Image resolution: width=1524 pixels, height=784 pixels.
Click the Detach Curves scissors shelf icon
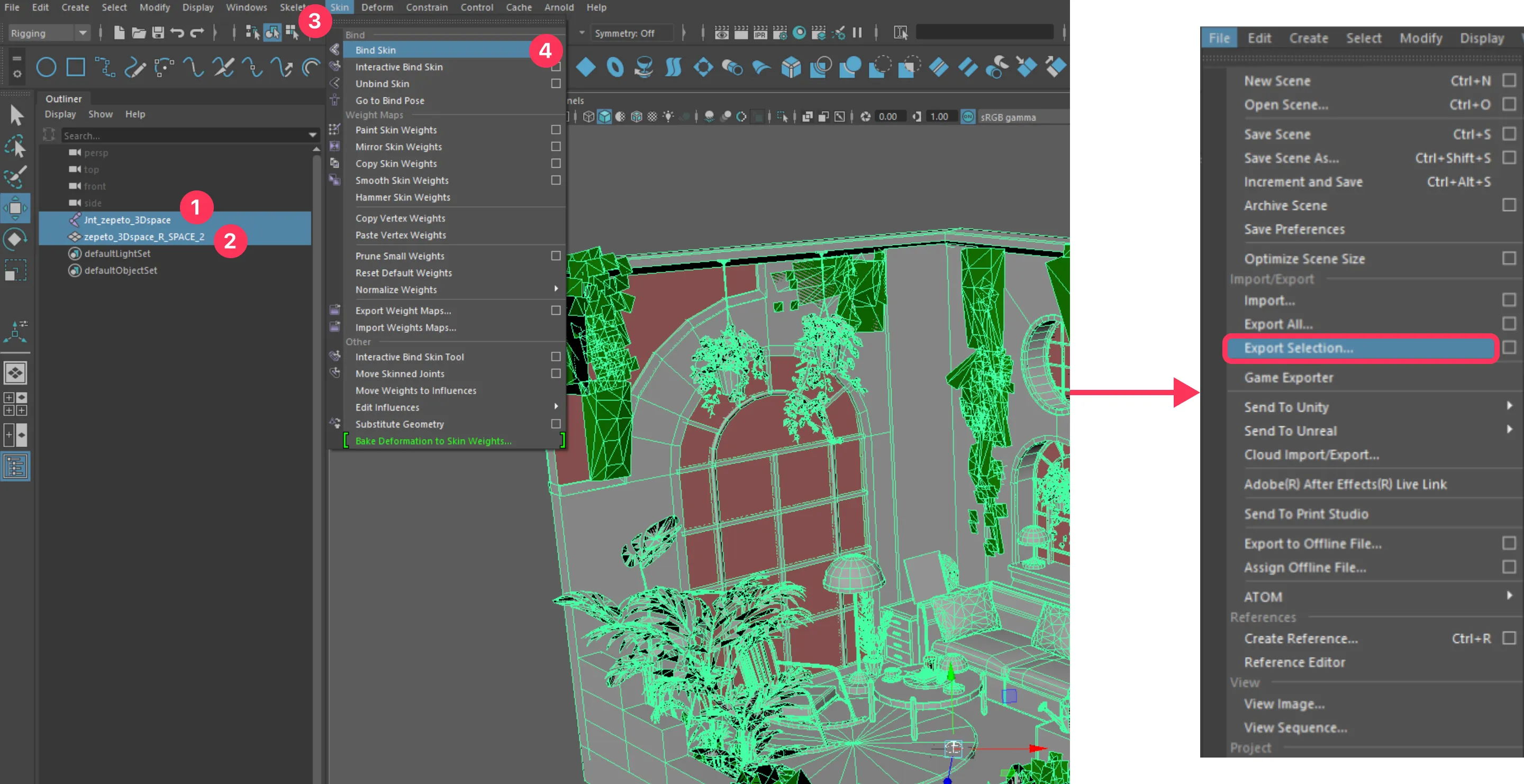(x=223, y=67)
